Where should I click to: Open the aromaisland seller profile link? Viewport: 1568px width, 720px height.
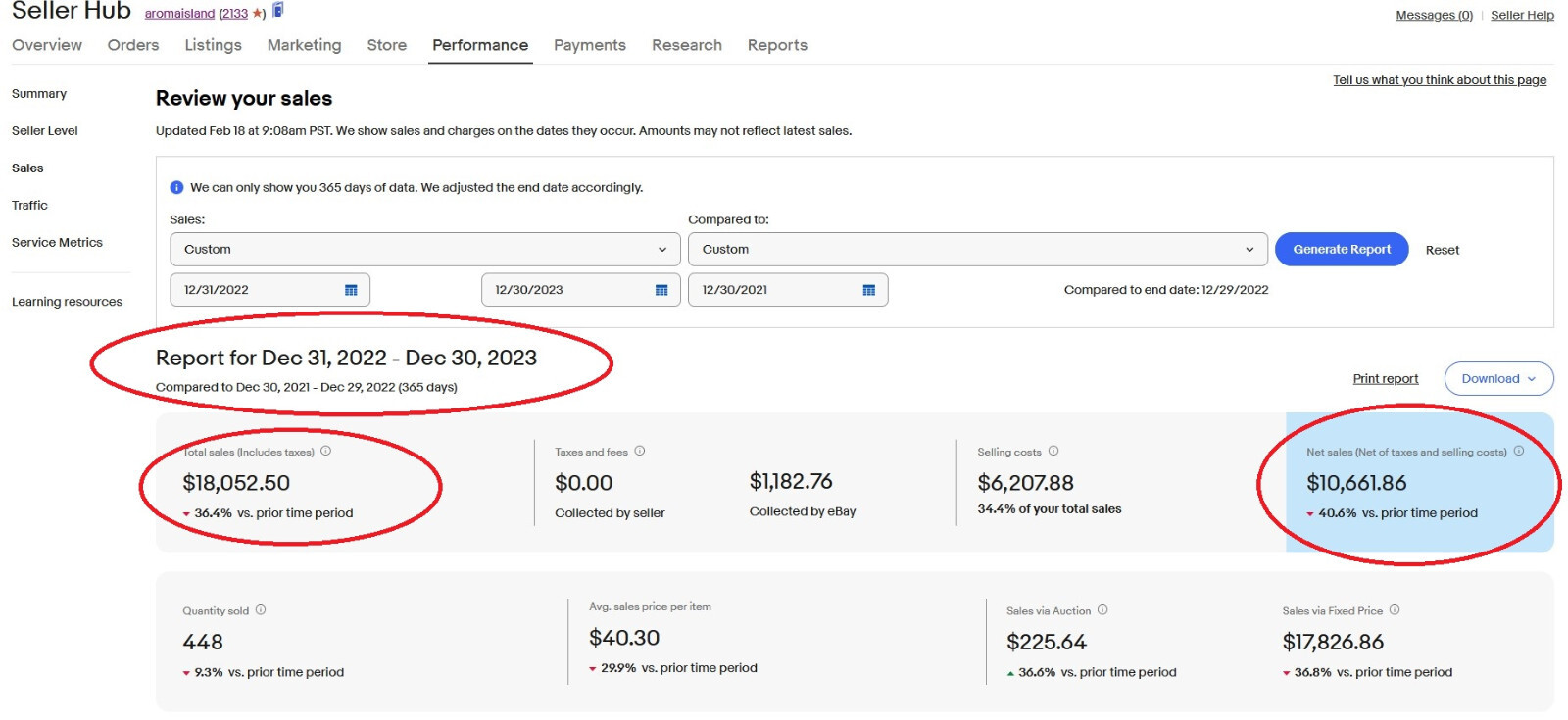click(179, 14)
